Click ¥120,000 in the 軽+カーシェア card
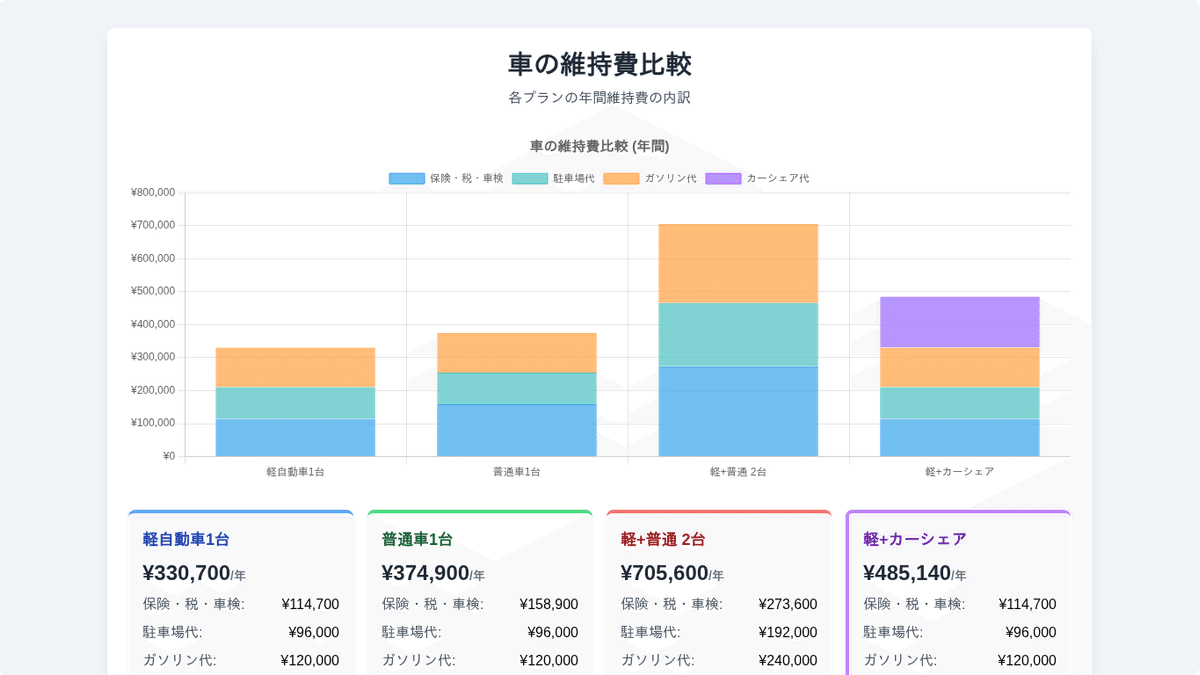The image size is (1200, 675). coord(1027,660)
